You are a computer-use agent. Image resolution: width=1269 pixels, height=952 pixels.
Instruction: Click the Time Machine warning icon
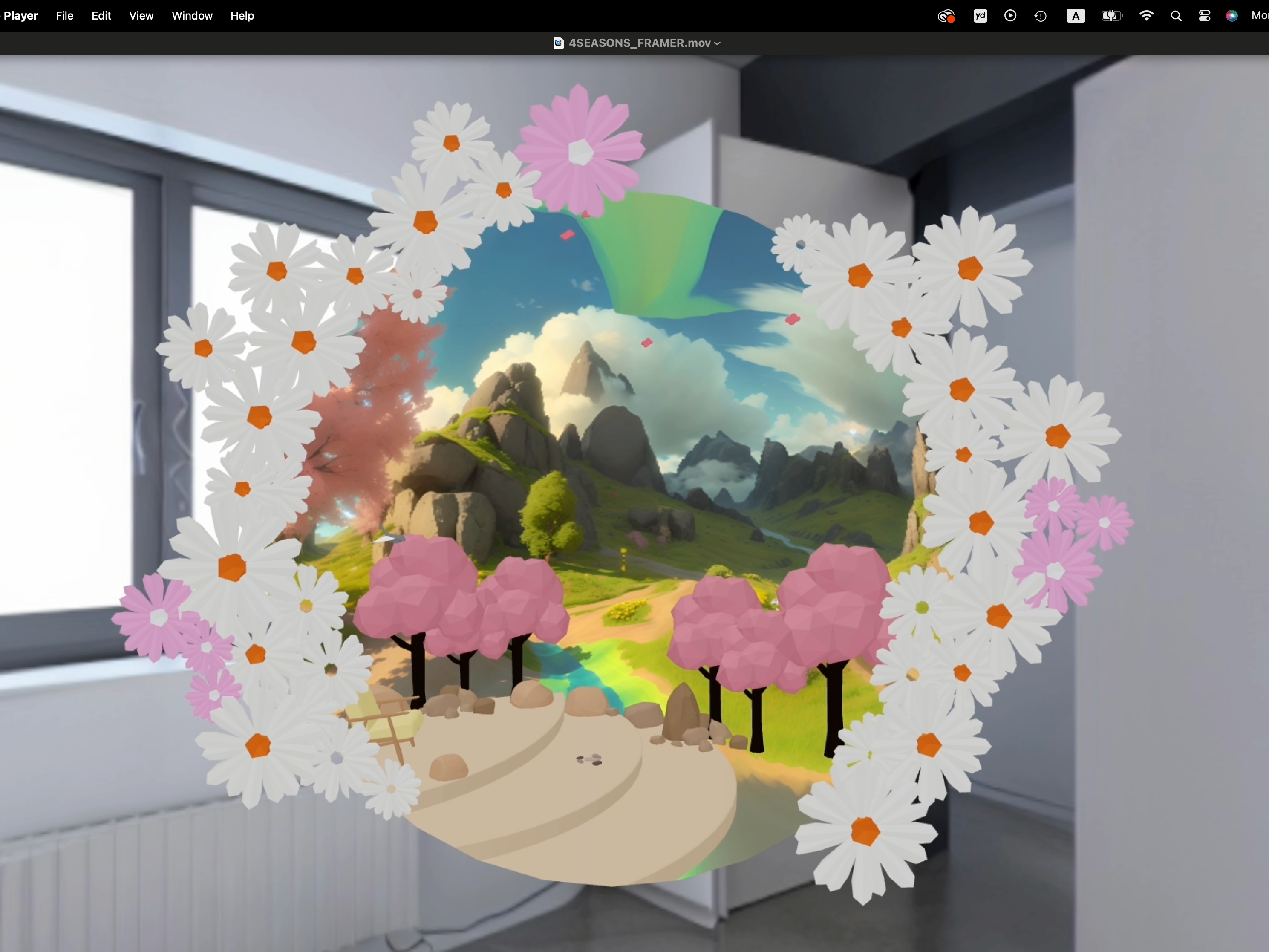pos(1041,16)
